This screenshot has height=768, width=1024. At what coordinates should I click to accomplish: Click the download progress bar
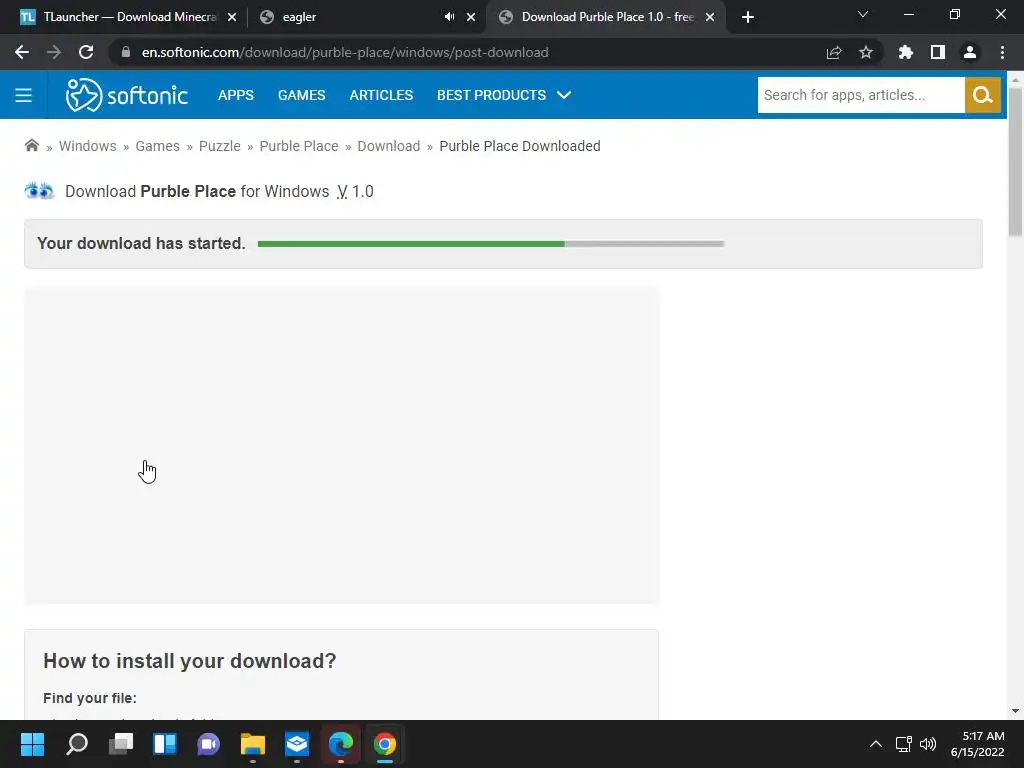491,244
